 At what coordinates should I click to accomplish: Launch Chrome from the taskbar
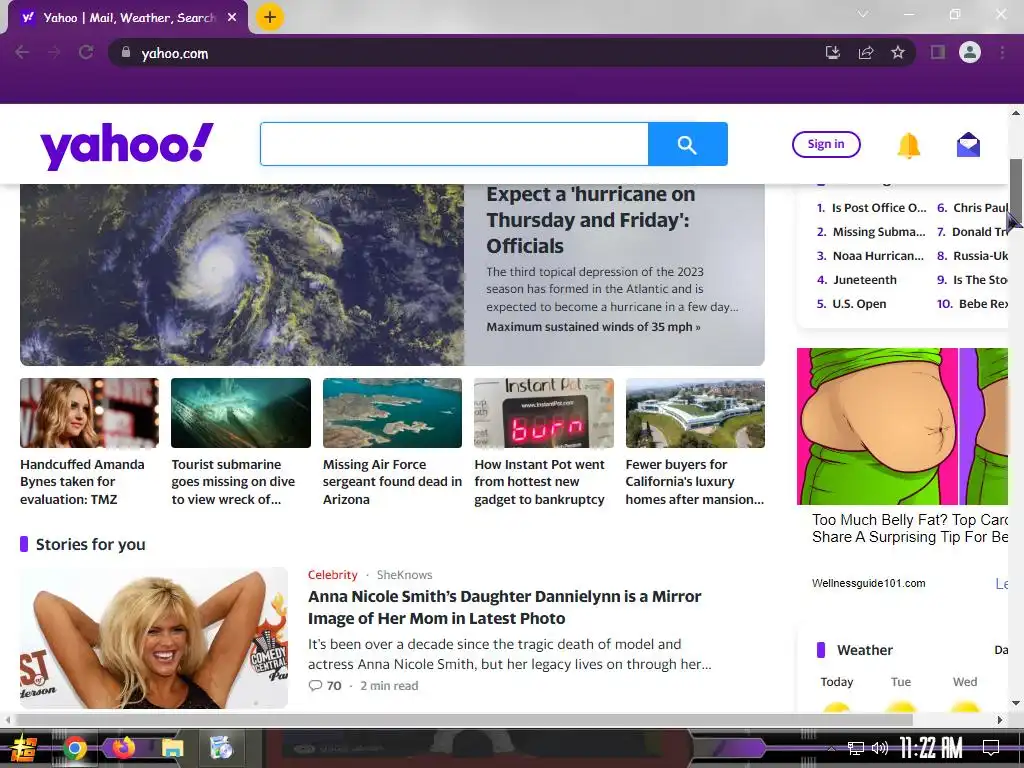(75, 748)
